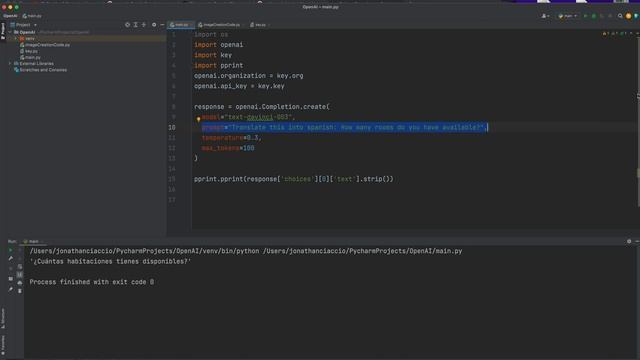Expand External Libraries node
Viewport: 640px width, 360px height.
[11, 64]
